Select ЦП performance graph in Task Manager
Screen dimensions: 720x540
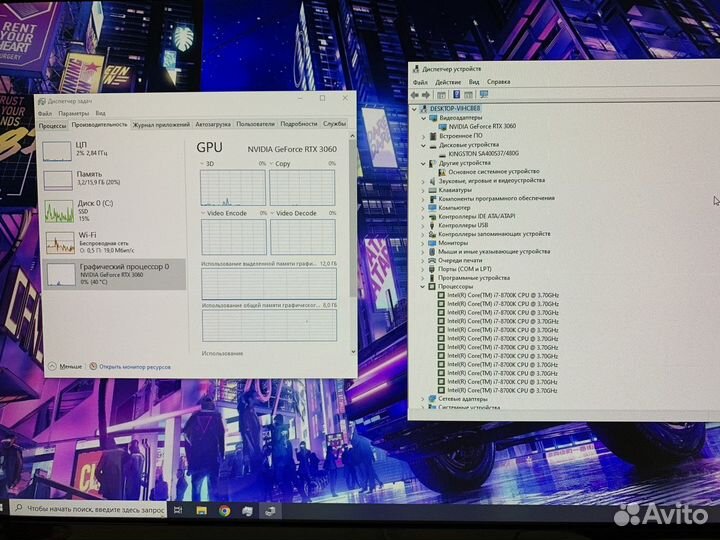[x=57, y=151]
